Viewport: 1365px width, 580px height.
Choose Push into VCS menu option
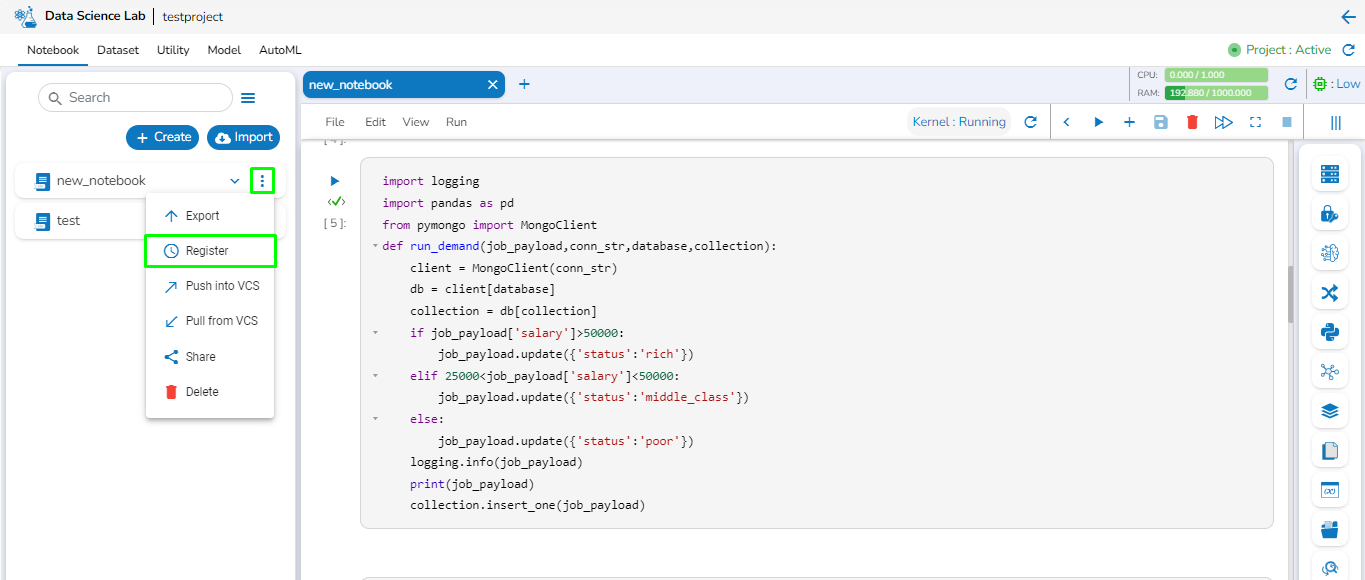pyautogui.click(x=222, y=286)
